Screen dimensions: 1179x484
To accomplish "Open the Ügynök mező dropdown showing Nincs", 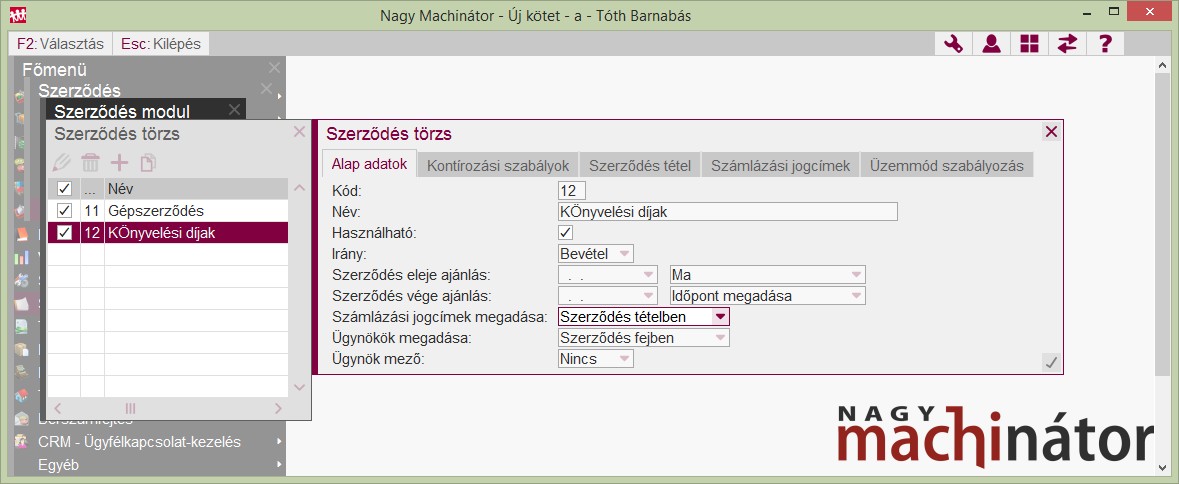I will (595, 359).
